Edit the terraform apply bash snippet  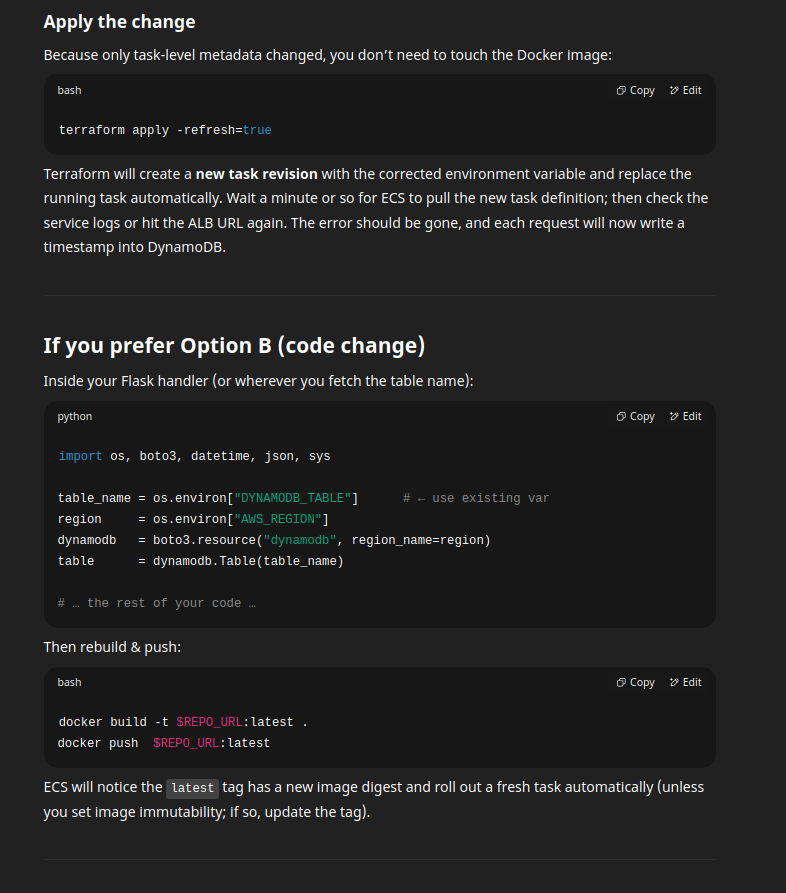pyautogui.click(x=686, y=91)
